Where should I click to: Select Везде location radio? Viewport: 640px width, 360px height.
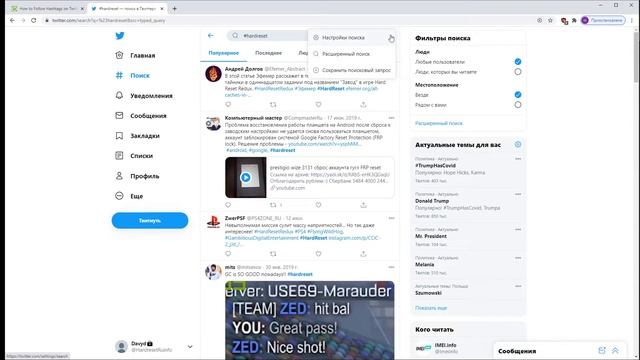coord(518,95)
